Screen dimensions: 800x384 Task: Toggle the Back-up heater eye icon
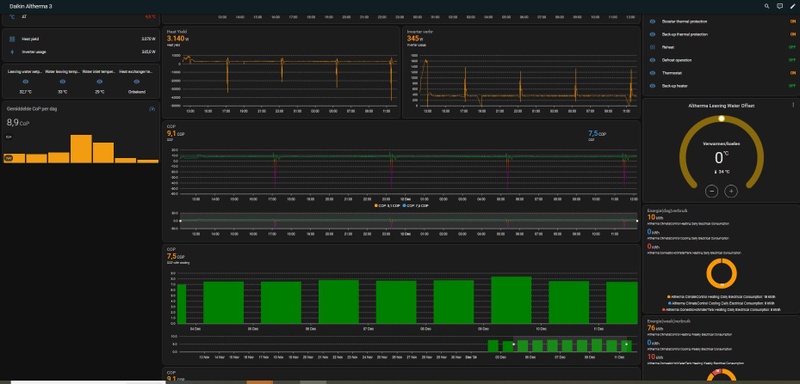point(652,86)
